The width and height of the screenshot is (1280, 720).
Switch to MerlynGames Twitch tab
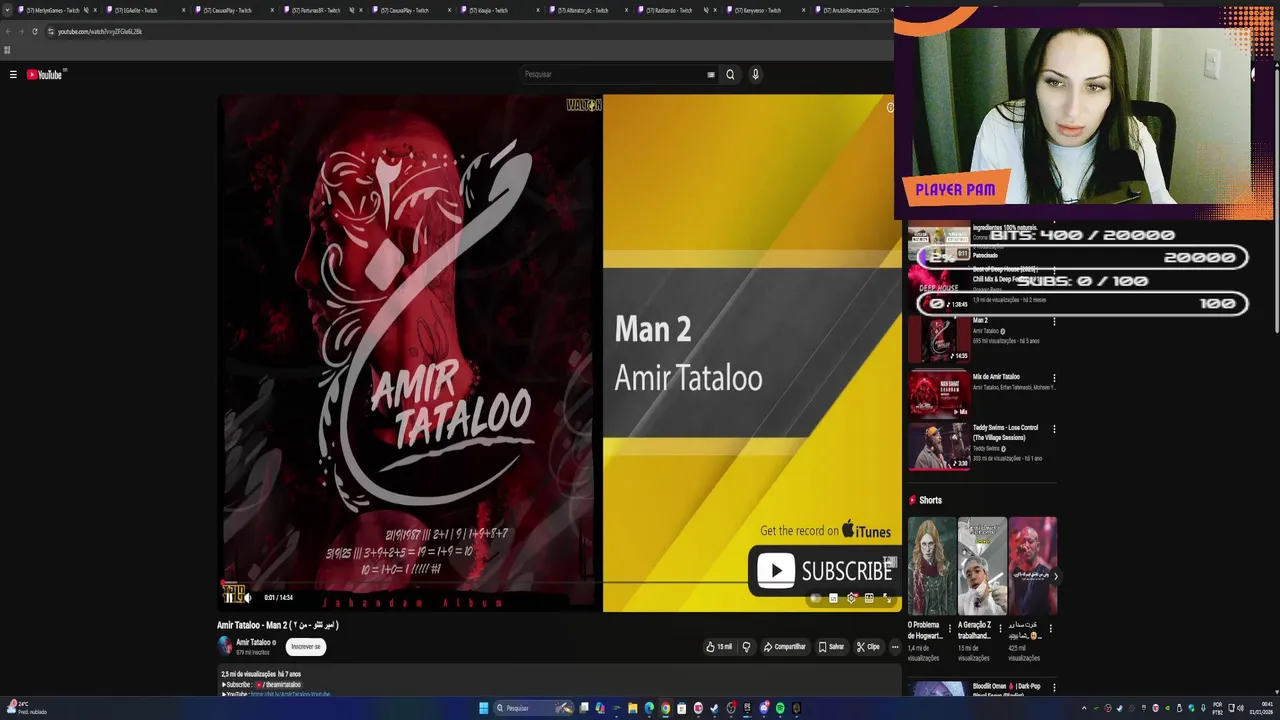(x=55, y=10)
